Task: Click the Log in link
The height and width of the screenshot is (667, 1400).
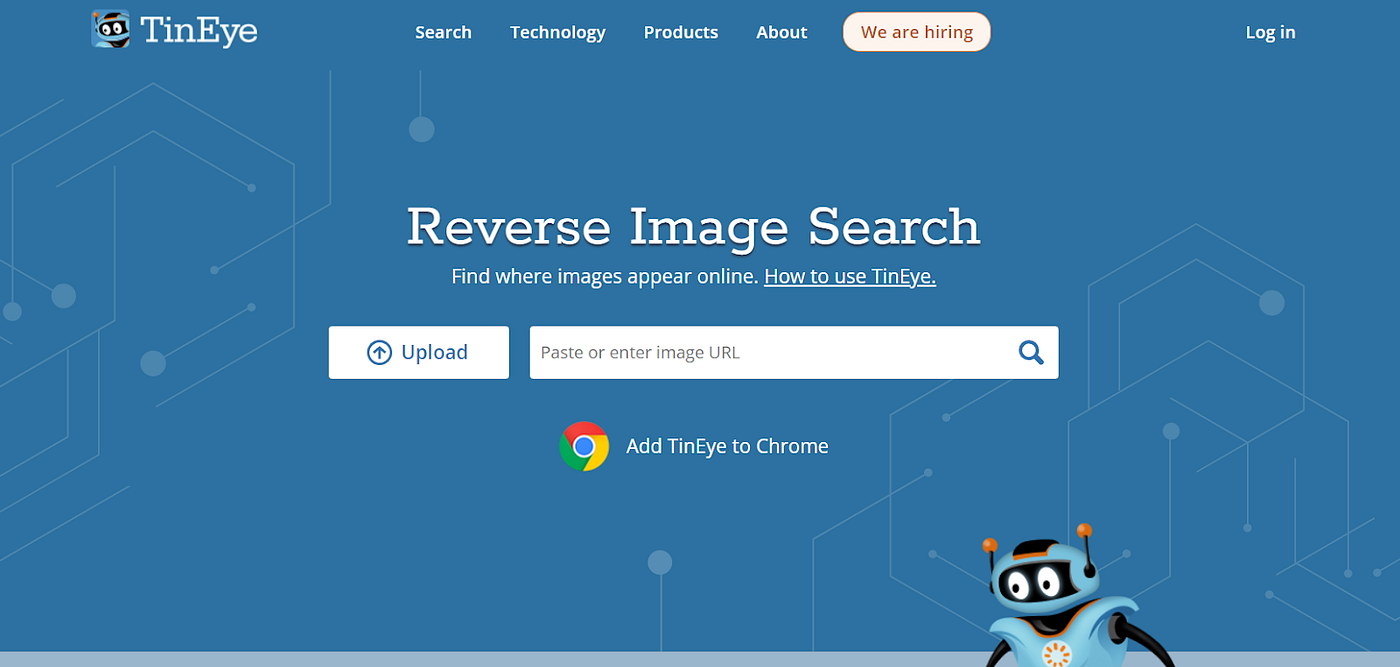Action: point(1269,32)
